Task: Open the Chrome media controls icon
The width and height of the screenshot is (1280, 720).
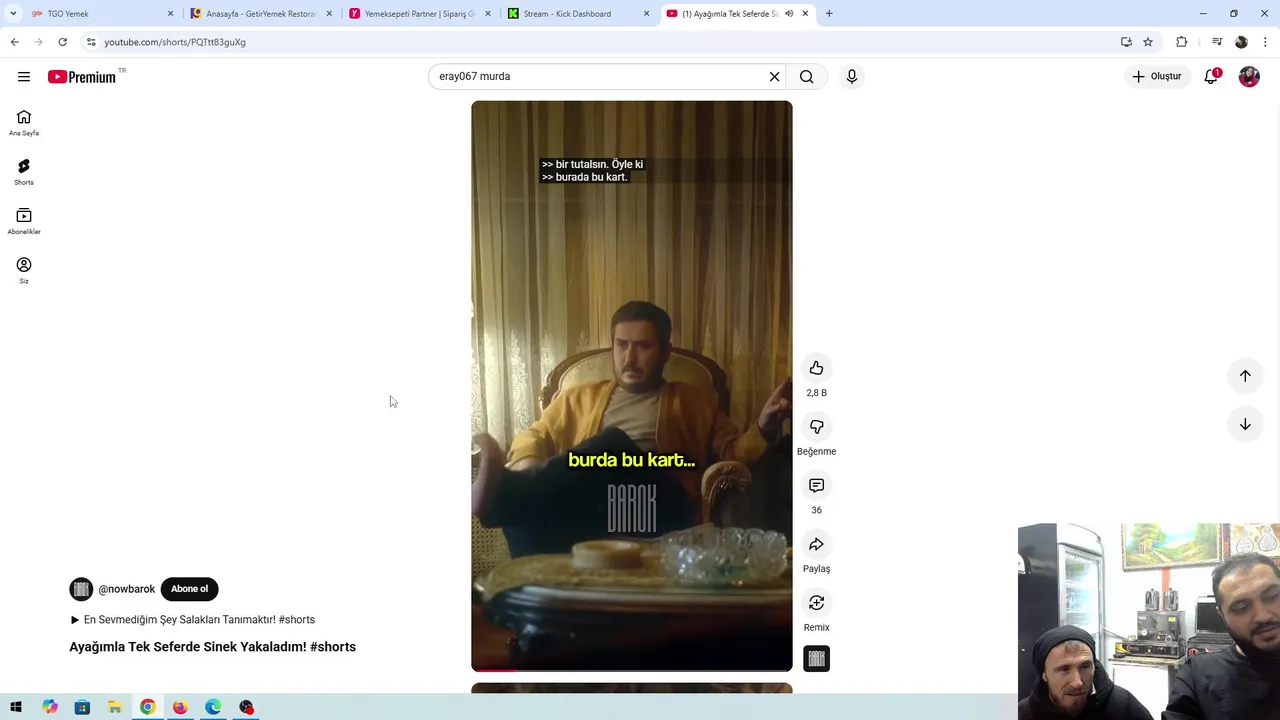Action: 1217,42
